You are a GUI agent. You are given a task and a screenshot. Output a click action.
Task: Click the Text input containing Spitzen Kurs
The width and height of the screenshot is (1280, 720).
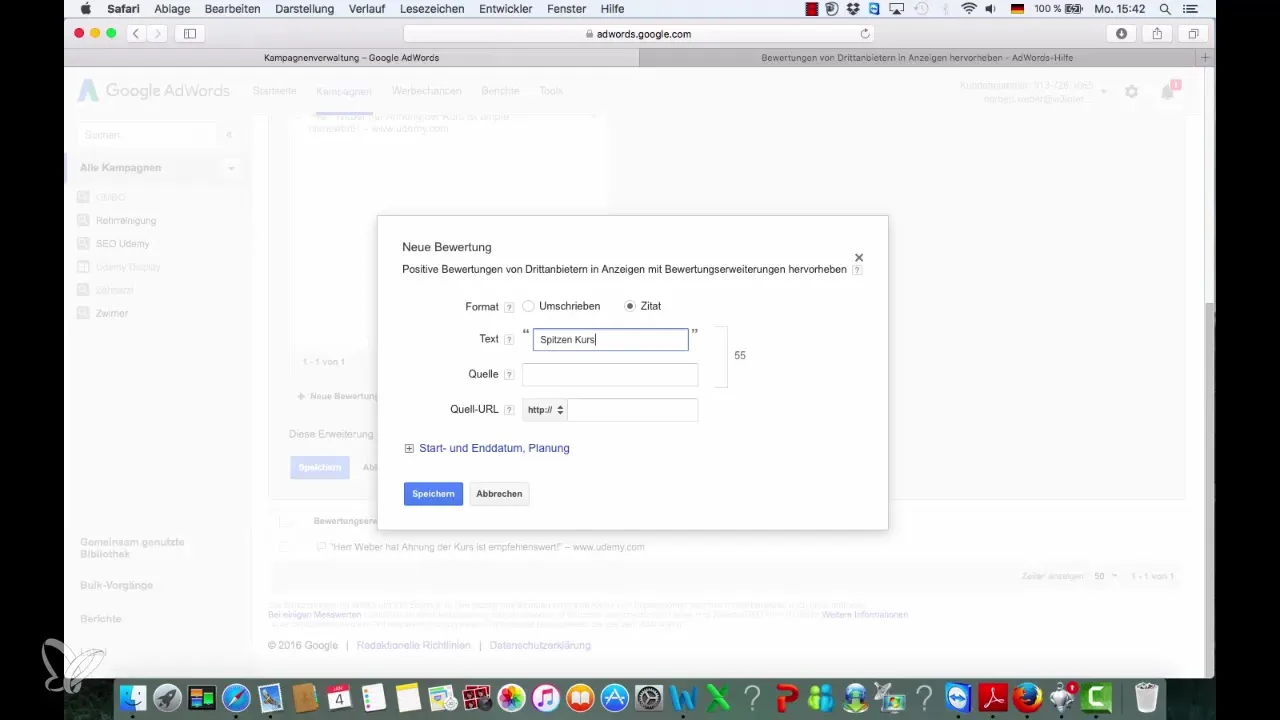coord(610,340)
